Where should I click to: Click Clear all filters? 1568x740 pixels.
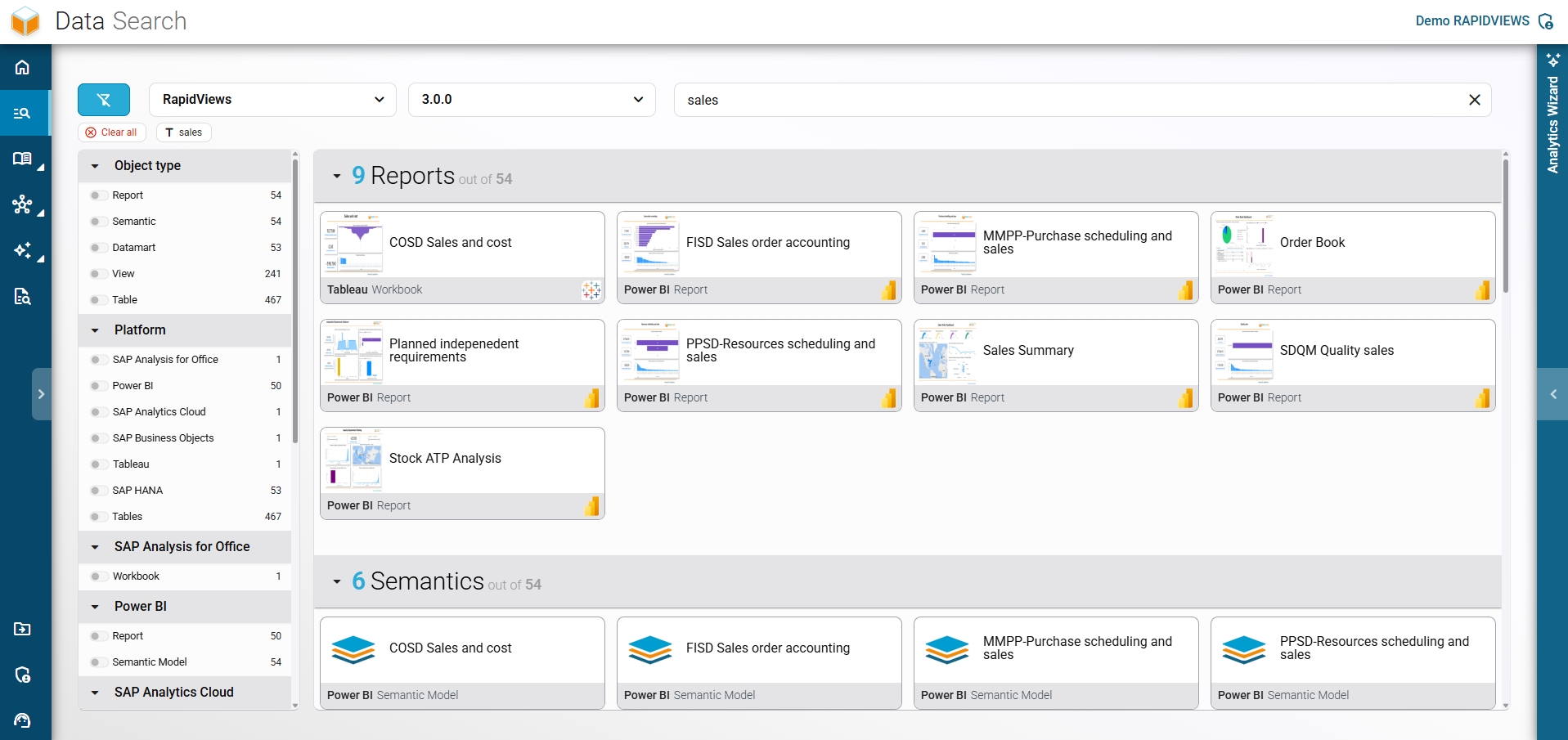click(x=112, y=132)
